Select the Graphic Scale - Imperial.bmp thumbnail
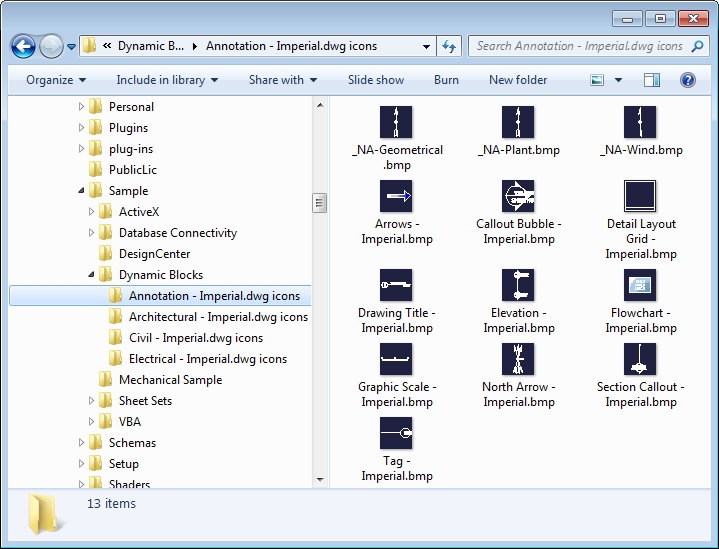This screenshot has height=549, width=719. click(396, 359)
